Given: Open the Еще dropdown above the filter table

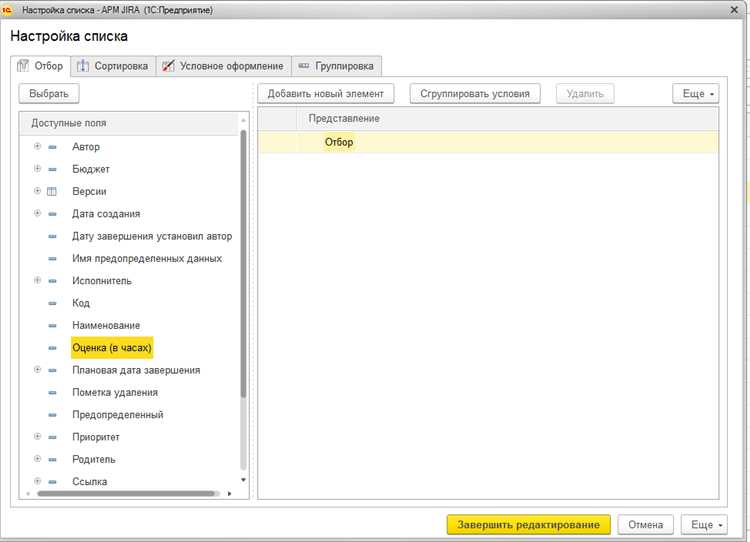Looking at the screenshot, I should [695, 94].
